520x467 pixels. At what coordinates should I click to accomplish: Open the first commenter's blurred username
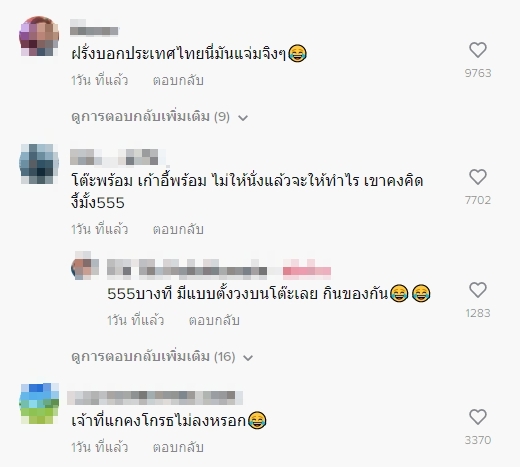tap(94, 27)
